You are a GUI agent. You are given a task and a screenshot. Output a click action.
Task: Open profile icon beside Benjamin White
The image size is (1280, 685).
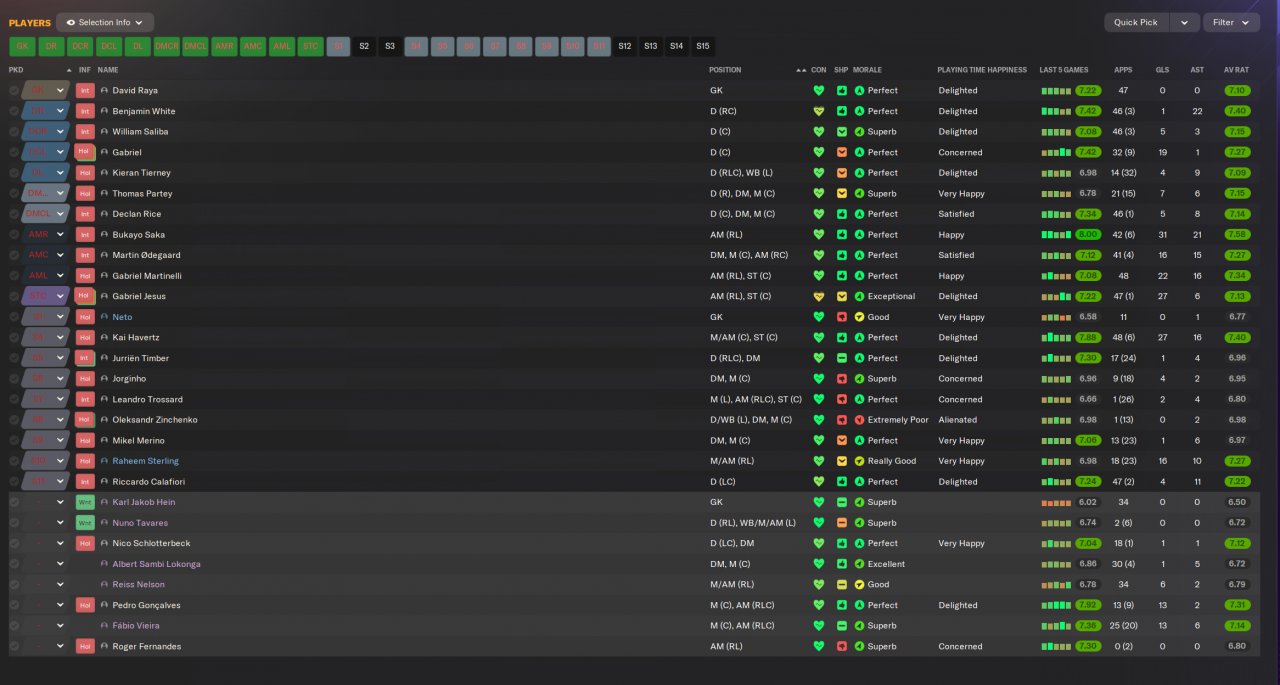104,111
